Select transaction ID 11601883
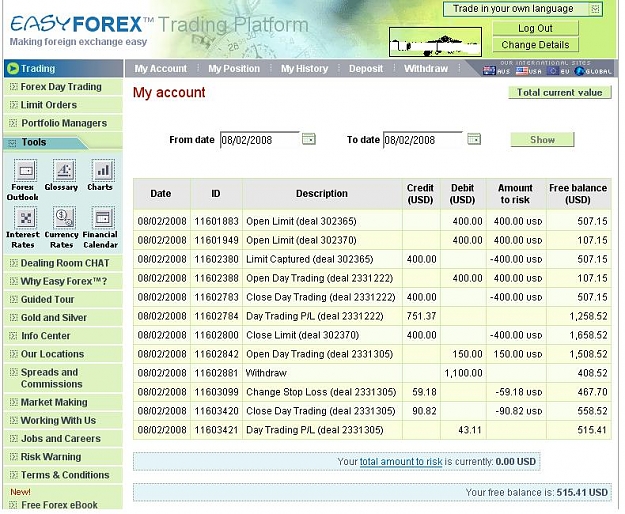Image resolution: width=625 pixels, height=514 pixels. (x=216, y=221)
